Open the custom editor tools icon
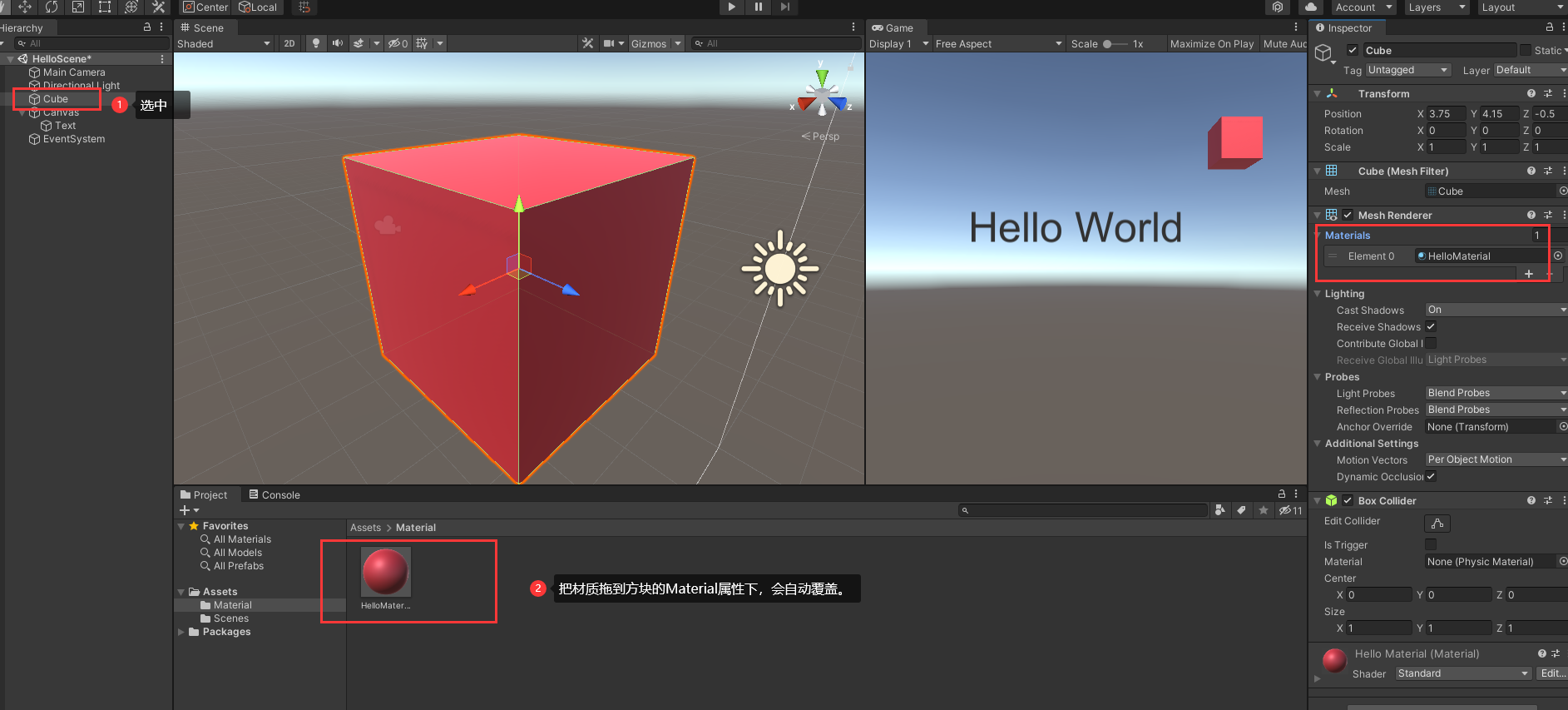 158,7
